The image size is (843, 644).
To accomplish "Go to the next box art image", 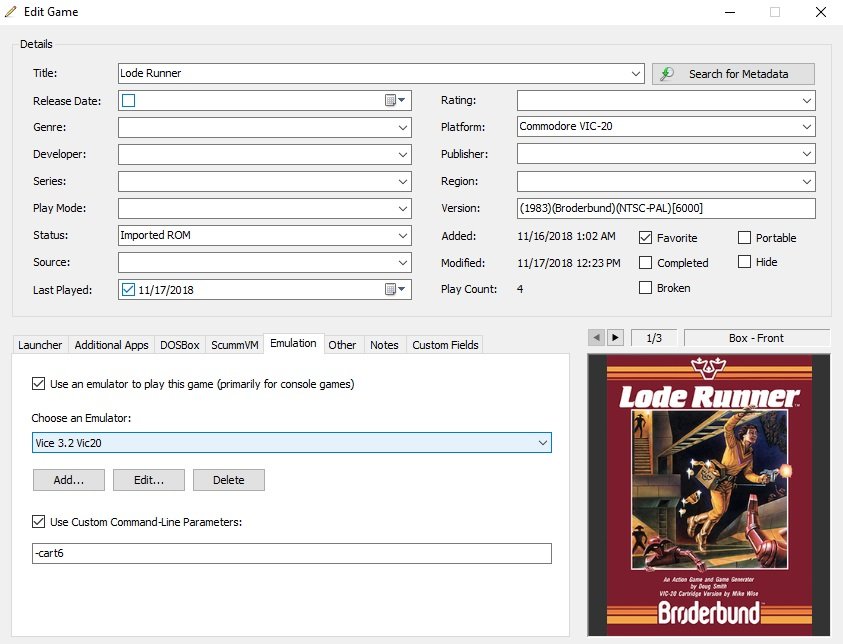I will [x=615, y=338].
